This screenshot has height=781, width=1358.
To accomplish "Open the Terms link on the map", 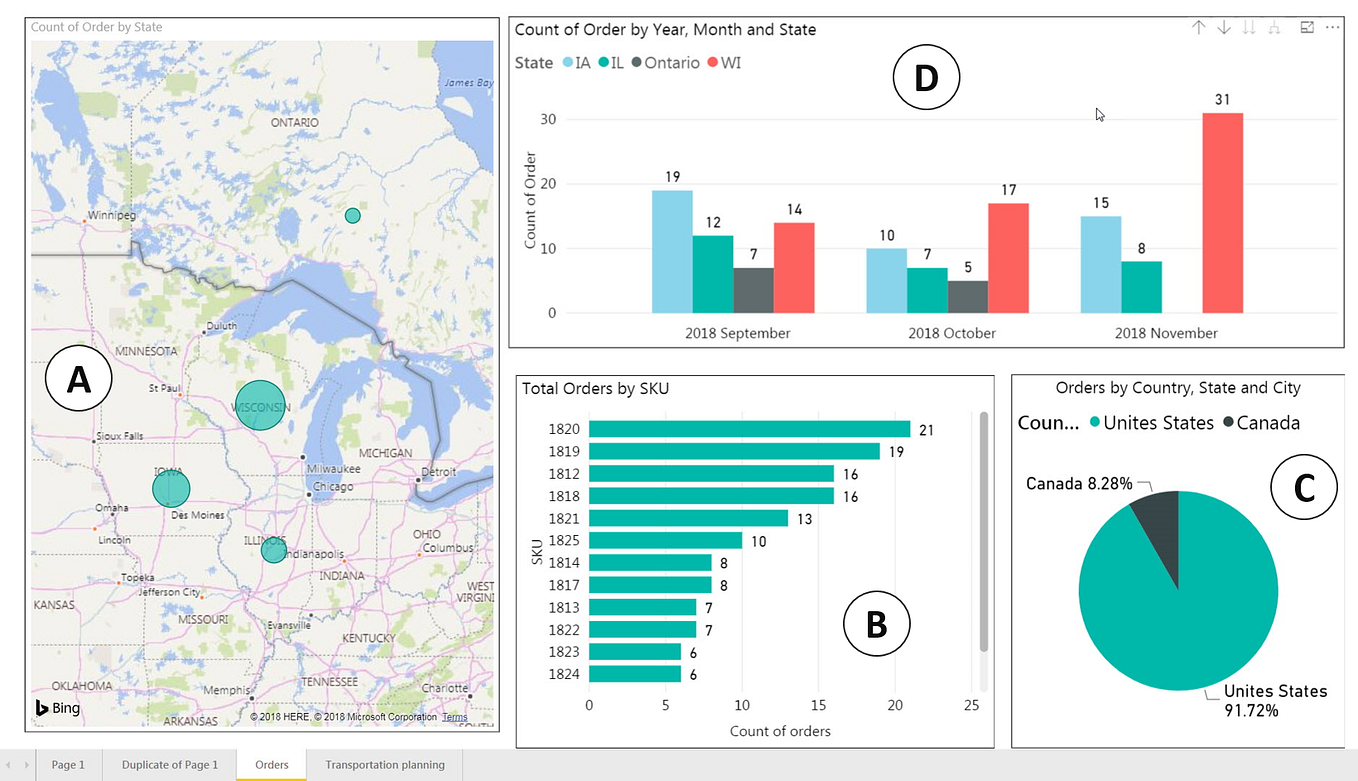I will [455, 717].
